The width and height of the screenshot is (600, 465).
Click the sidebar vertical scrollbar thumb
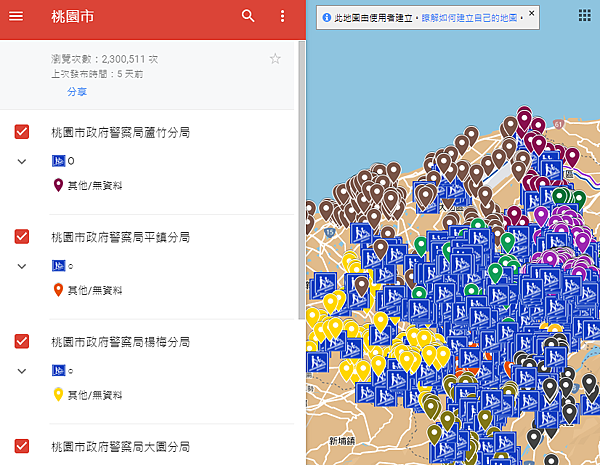click(302, 180)
